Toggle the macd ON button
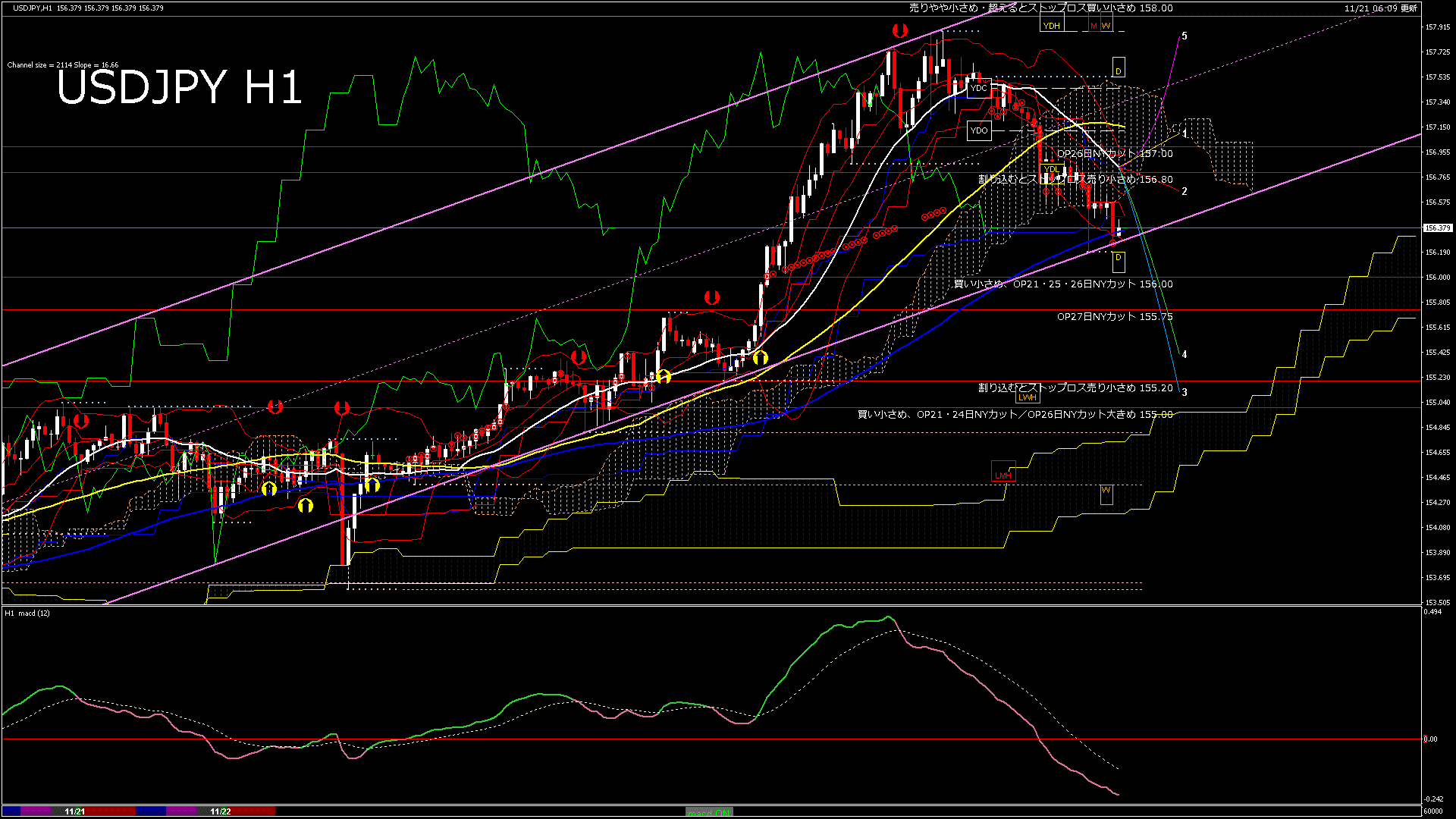 pos(709,812)
